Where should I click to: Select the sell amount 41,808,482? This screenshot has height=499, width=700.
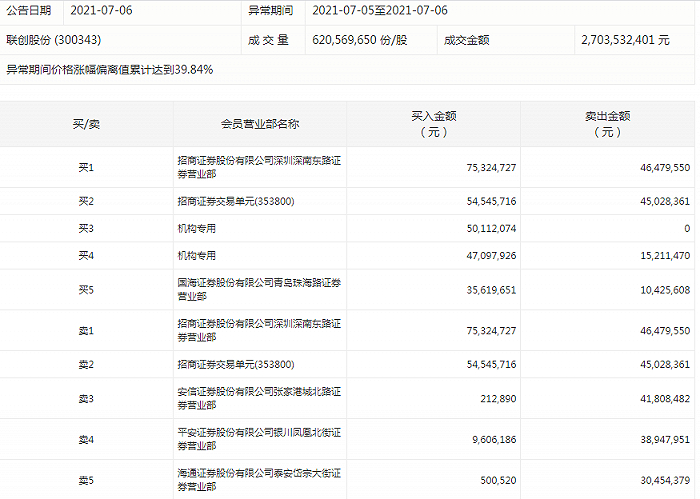[x=665, y=399]
